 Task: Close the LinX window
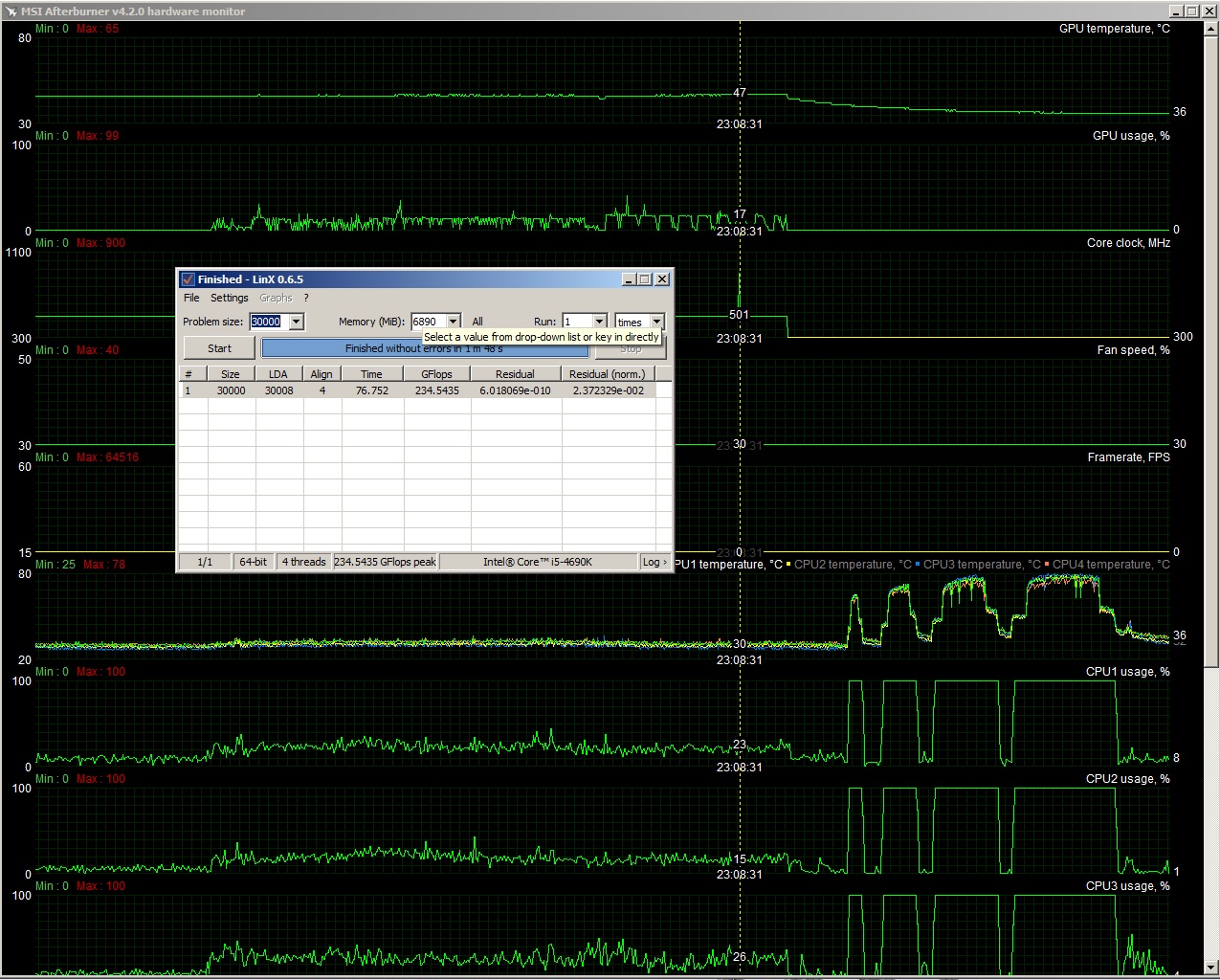661,279
